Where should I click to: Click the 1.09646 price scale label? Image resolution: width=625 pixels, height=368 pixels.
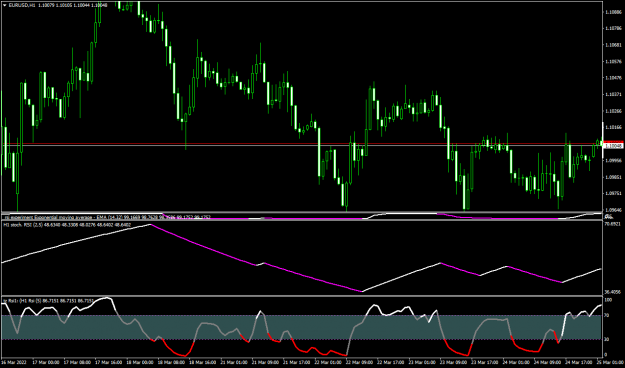click(613, 210)
